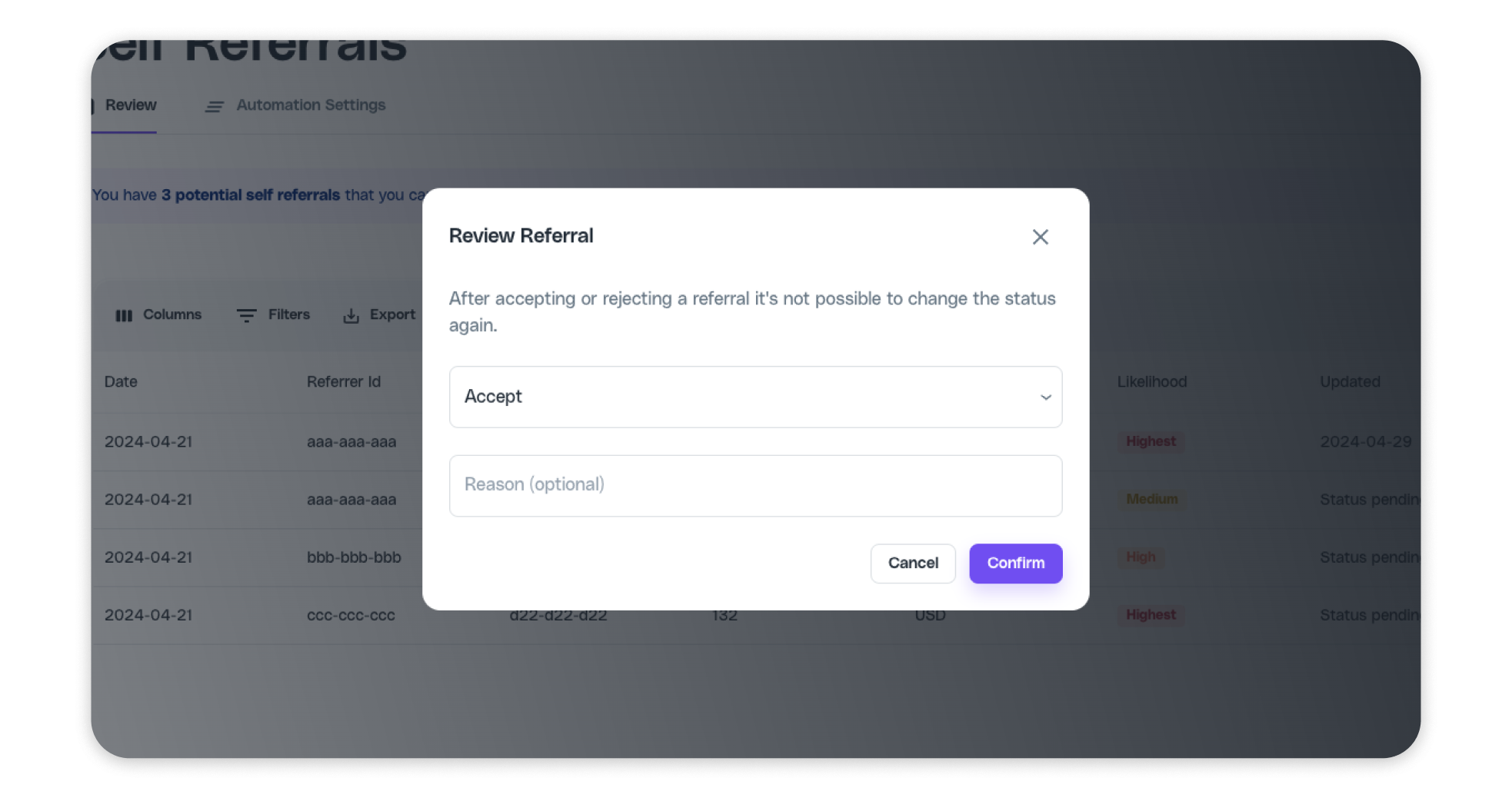
Task: Click the Cancel button
Action: pos(913,564)
